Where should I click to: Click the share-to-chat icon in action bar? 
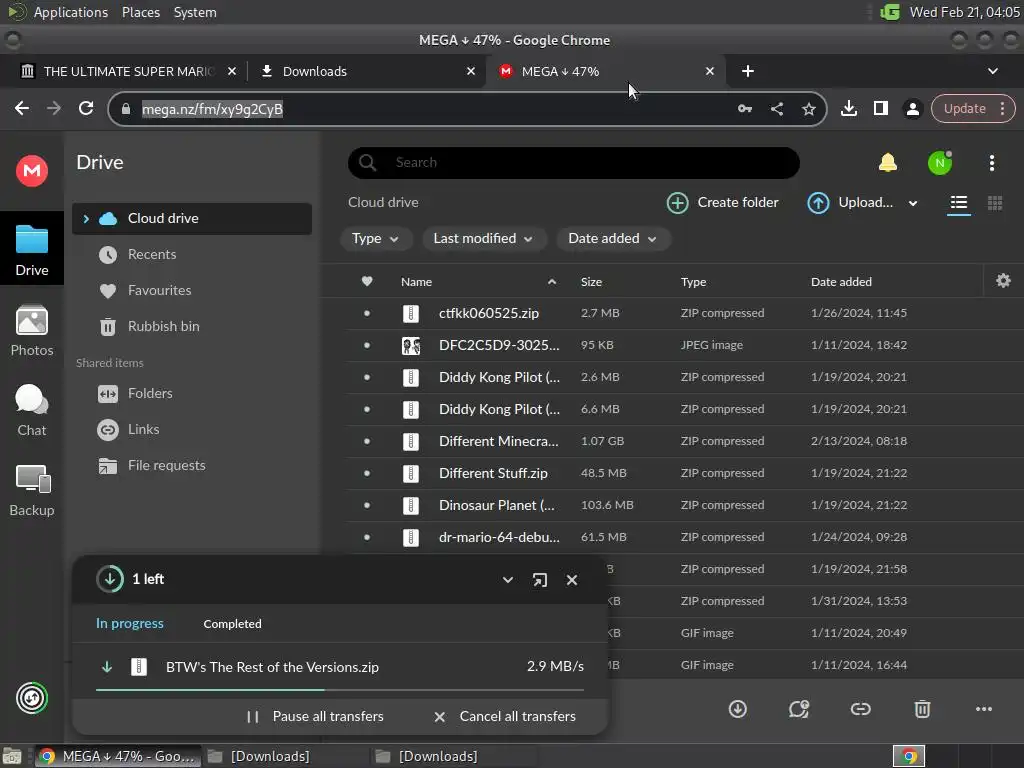799,709
